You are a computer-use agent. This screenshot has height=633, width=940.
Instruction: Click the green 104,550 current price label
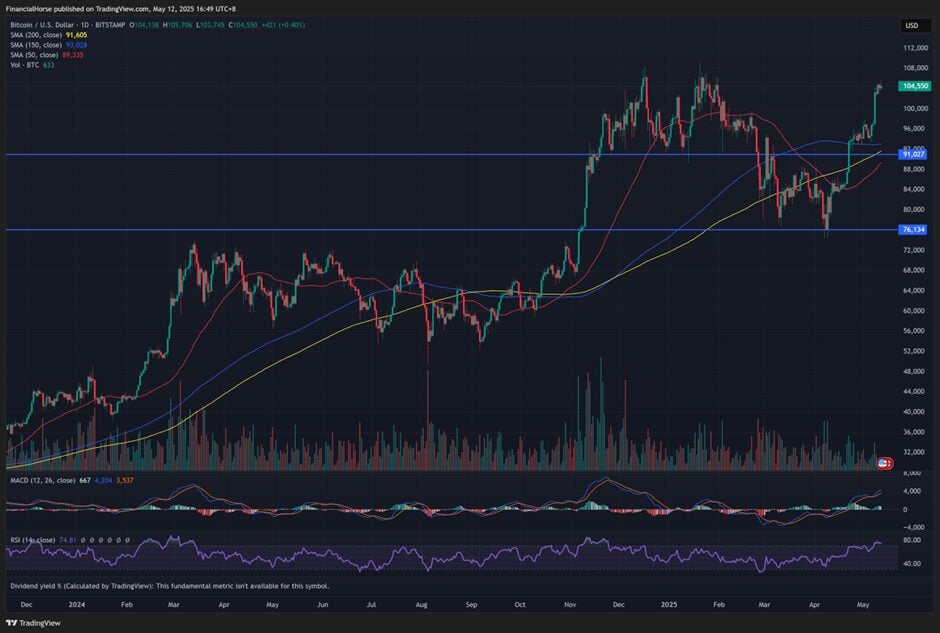coord(914,87)
